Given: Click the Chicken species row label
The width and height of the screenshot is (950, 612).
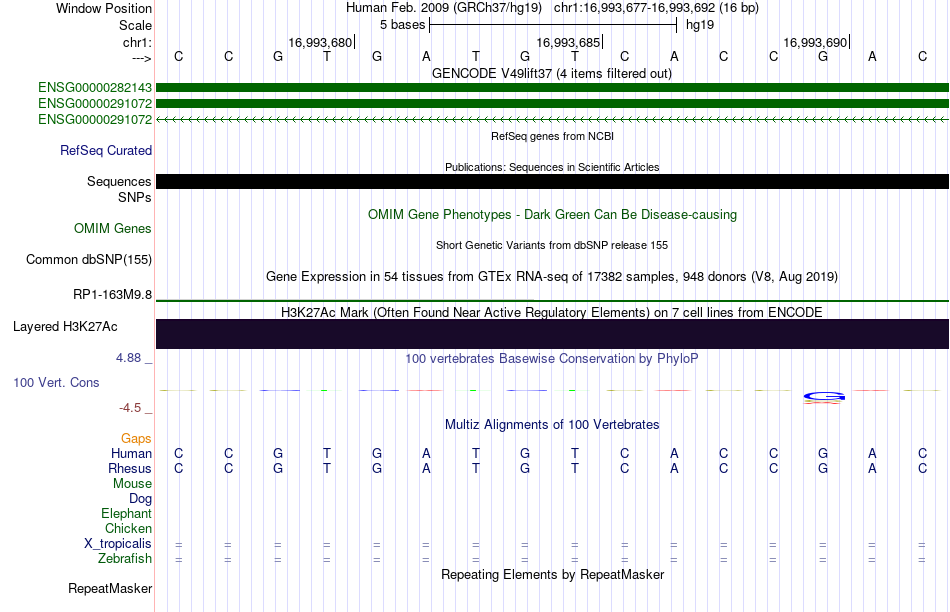Looking at the screenshot, I should (x=128, y=528).
